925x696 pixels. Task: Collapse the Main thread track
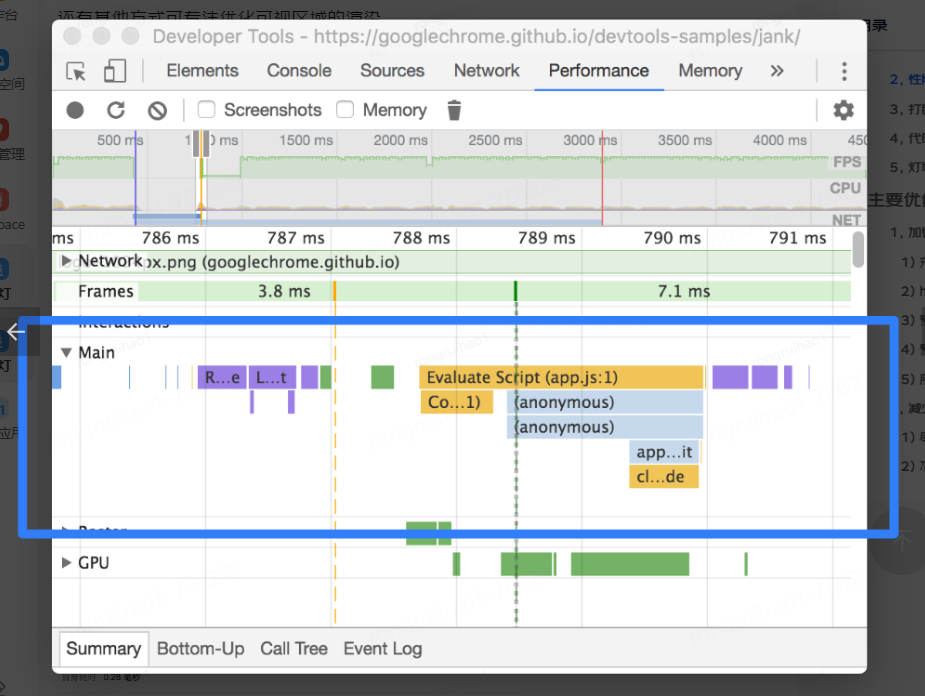[67, 353]
